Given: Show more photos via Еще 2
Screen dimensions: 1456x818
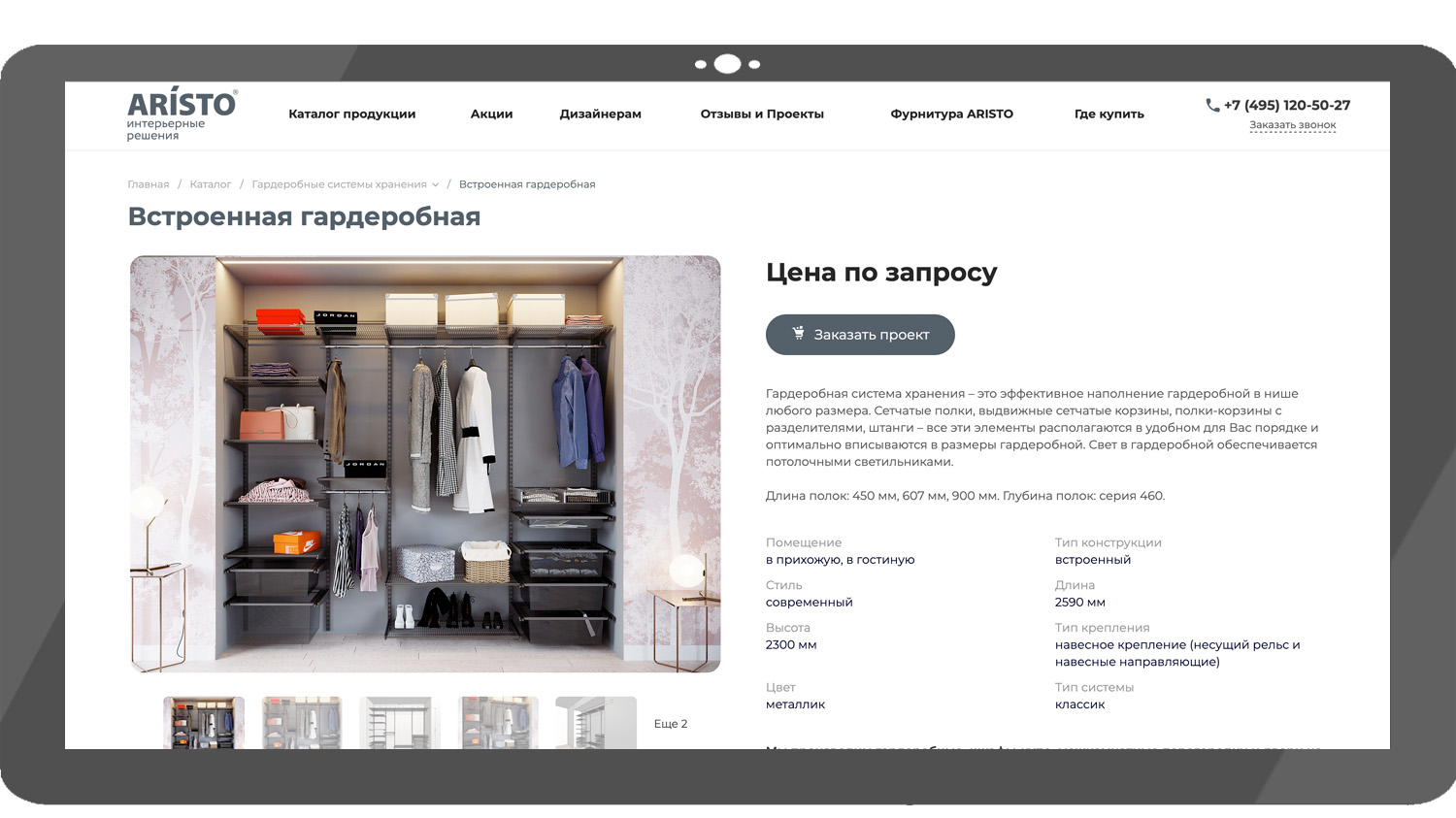Looking at the screenshot, I should point(670,724).
